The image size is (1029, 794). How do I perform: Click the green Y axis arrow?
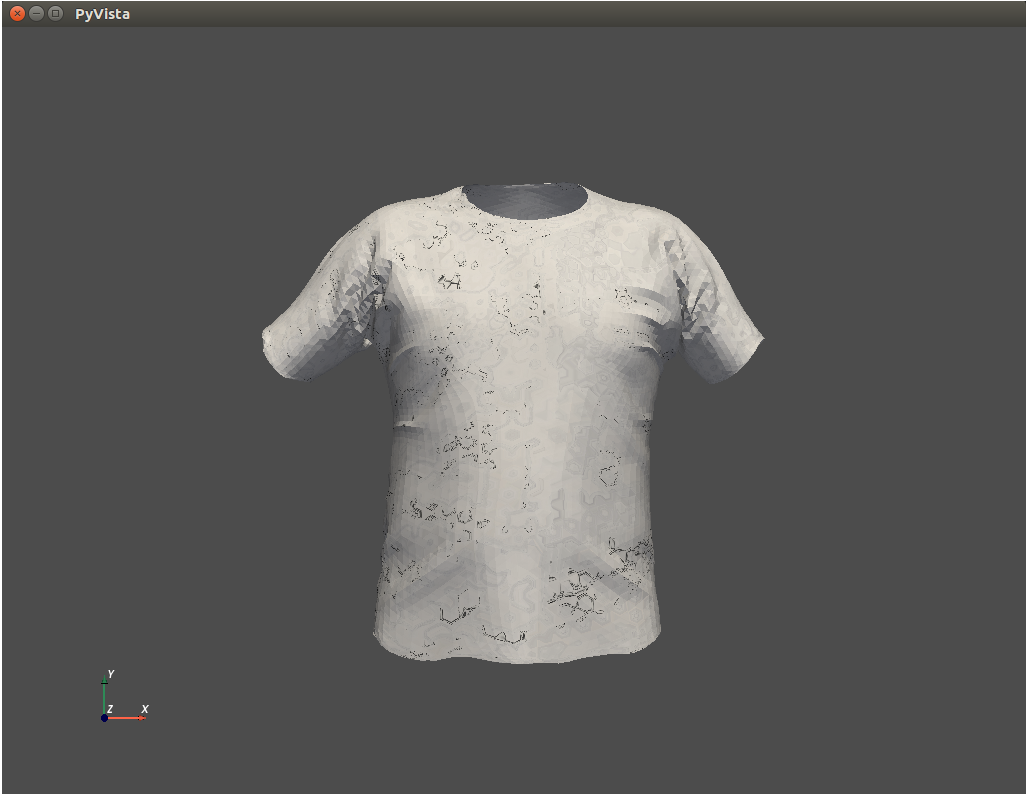tap(104, 696)
